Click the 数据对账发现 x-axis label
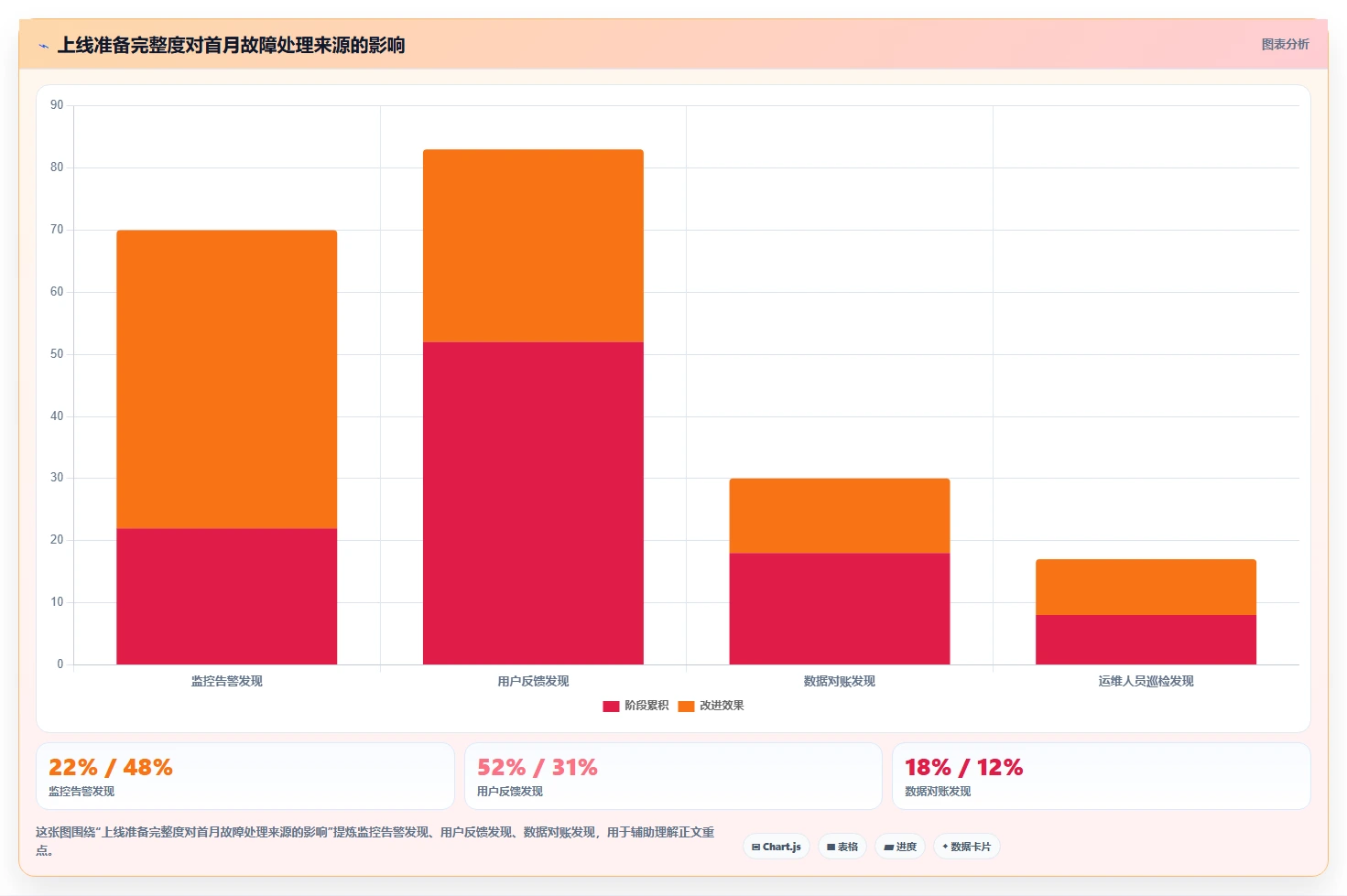 point(840,681)
